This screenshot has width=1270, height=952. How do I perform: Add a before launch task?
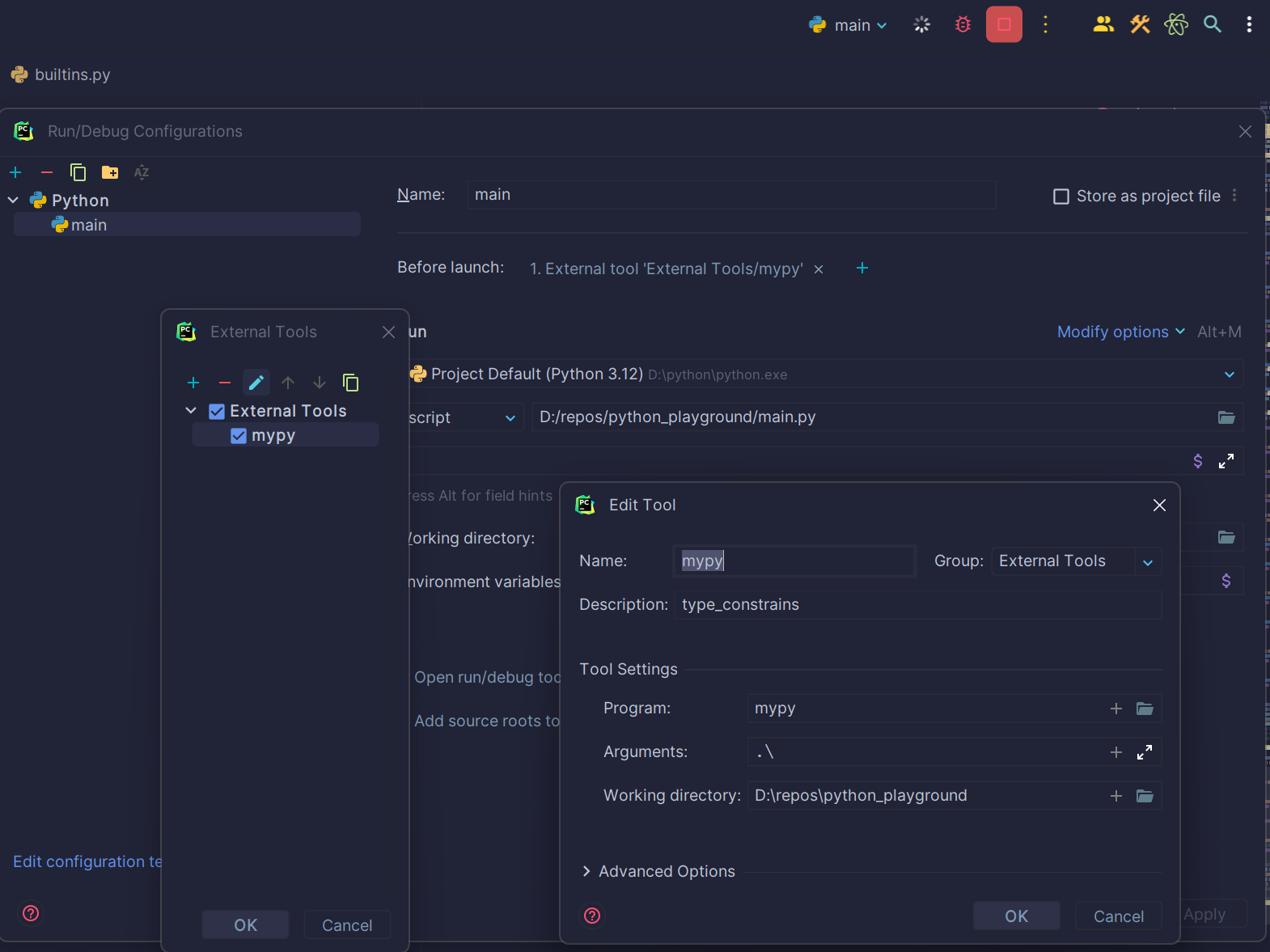point(862,268)
